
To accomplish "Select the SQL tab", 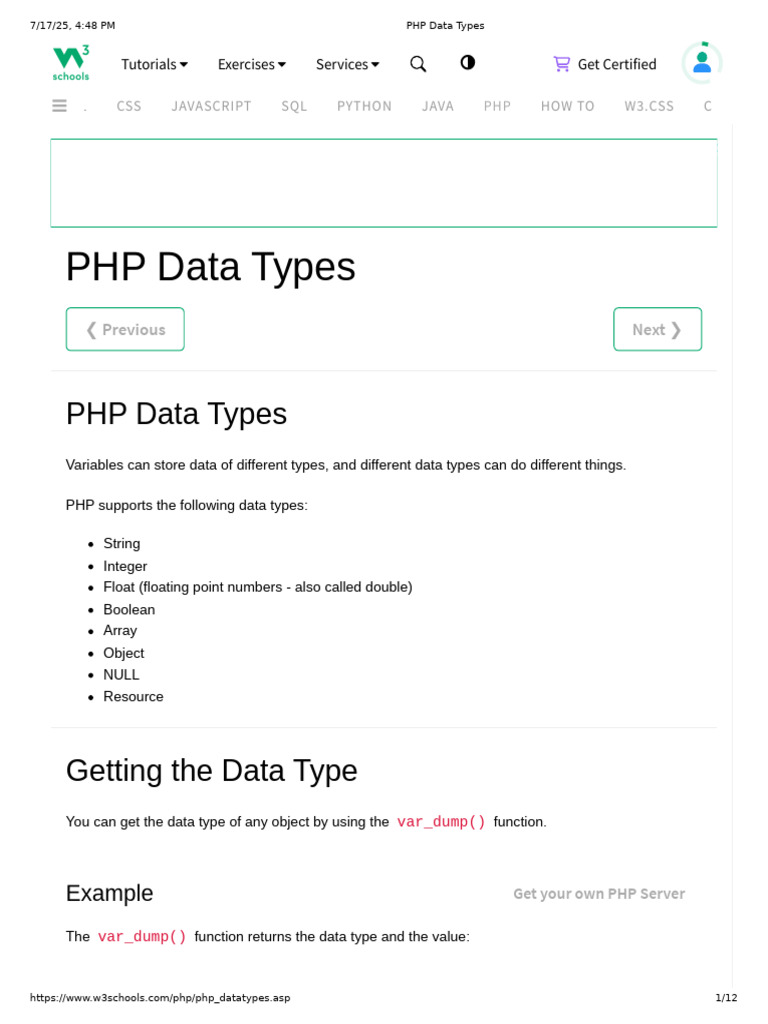I will (x=294, y=106).
